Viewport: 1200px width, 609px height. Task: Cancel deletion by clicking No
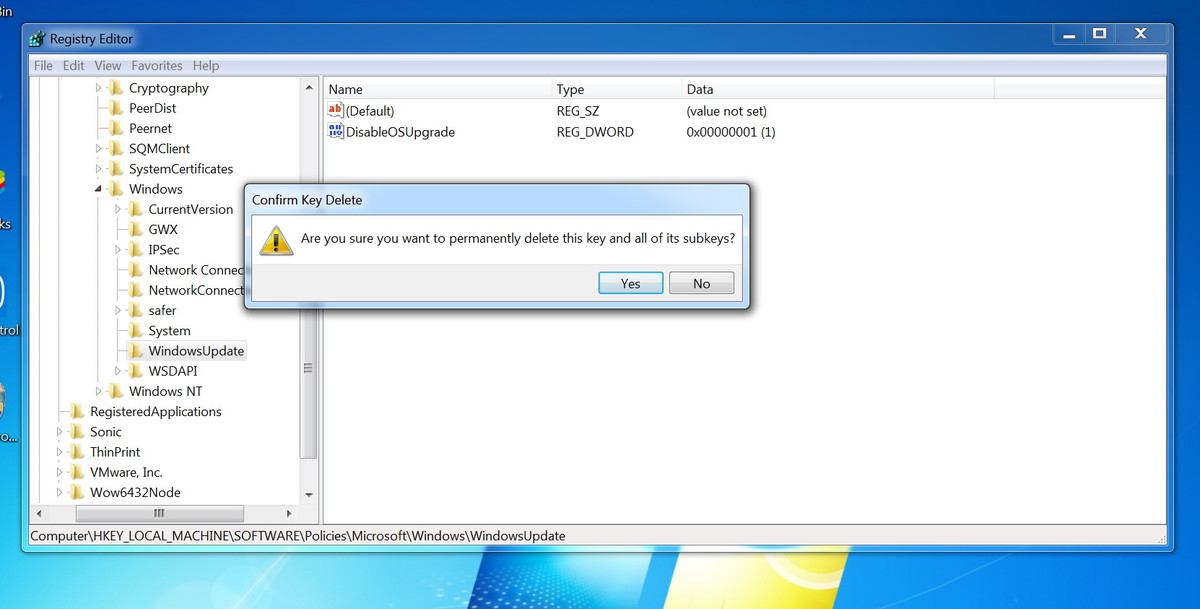pyautogui.click(x=701, y=283)
